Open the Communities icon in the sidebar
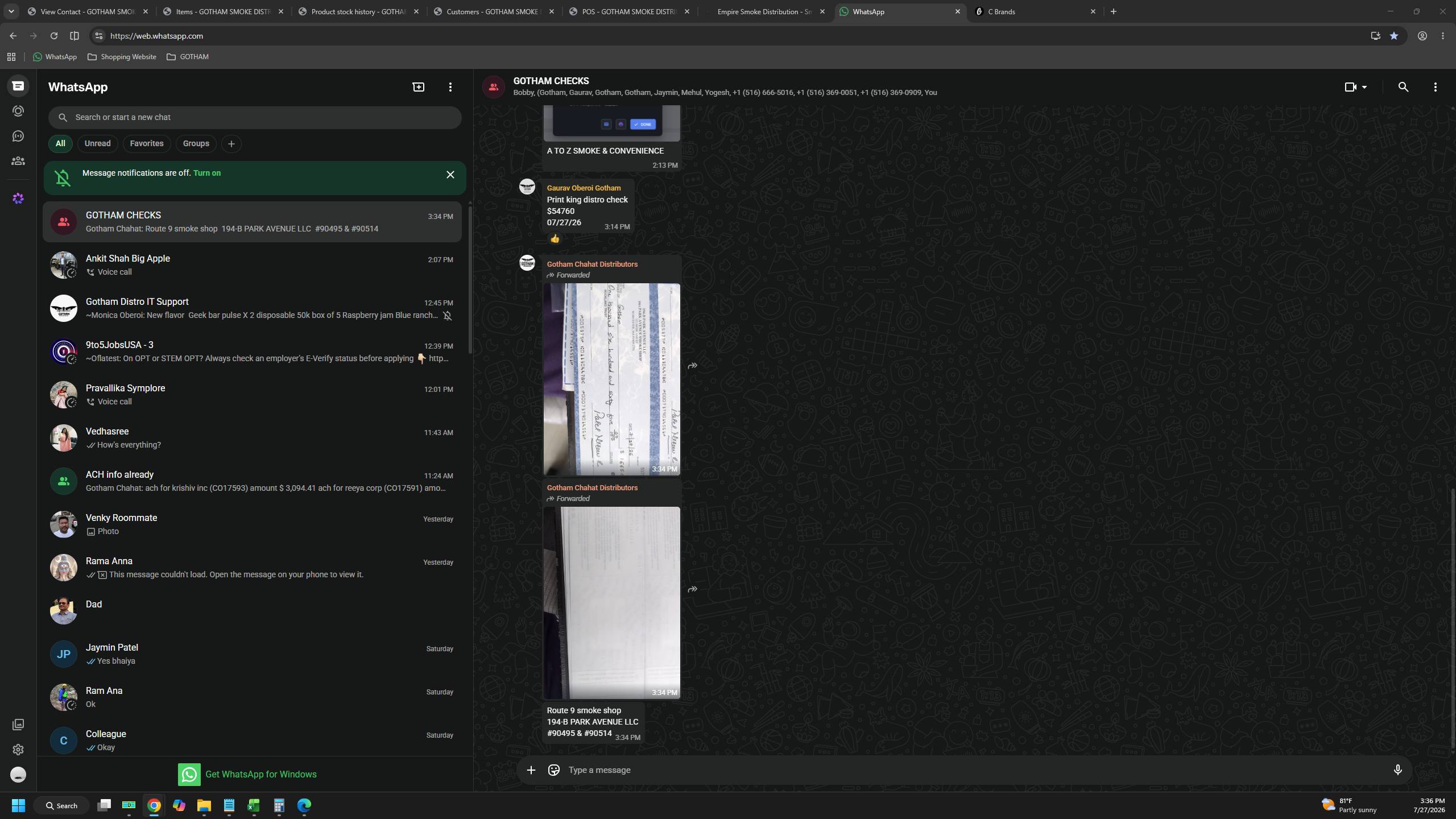 [x=18, y=161]
